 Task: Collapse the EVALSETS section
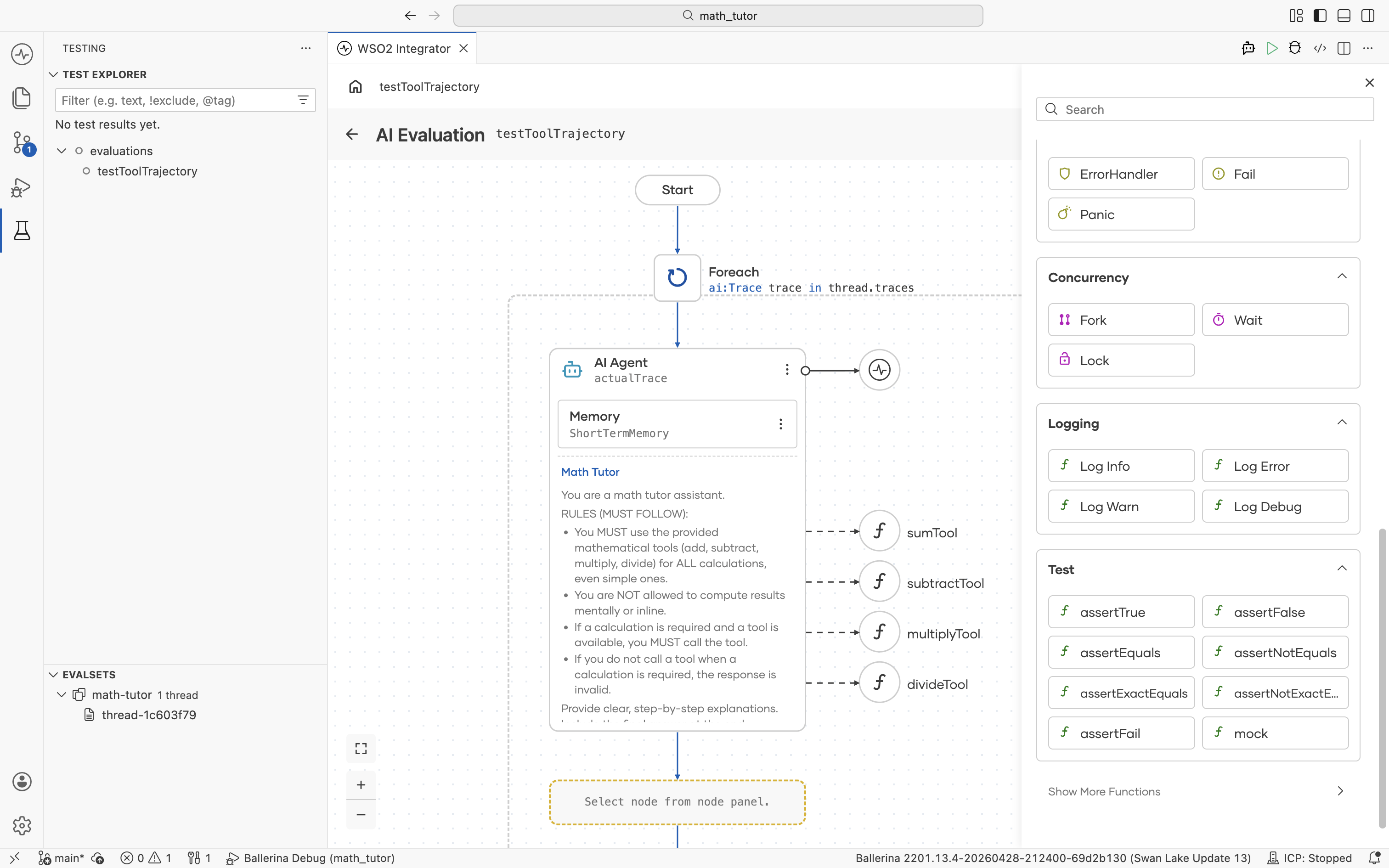[53, 675]
